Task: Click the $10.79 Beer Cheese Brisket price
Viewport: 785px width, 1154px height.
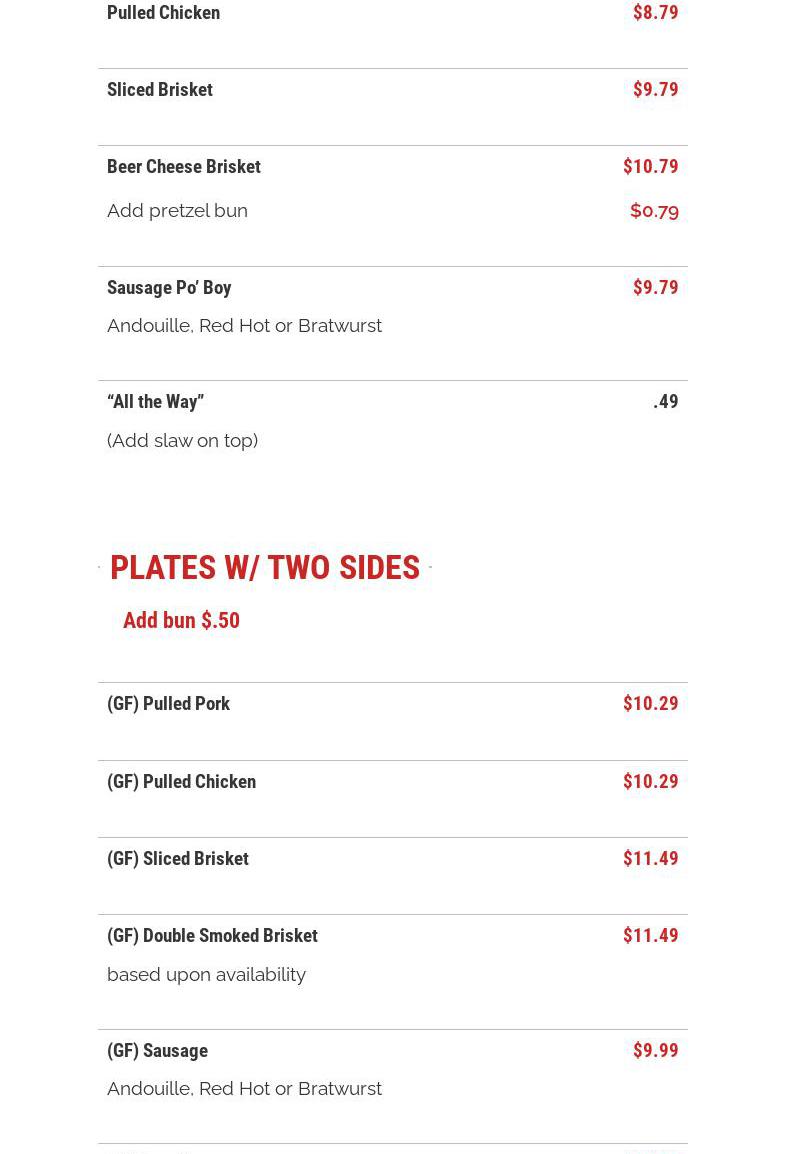Action: pyautogui.click(x=650, y=167)
